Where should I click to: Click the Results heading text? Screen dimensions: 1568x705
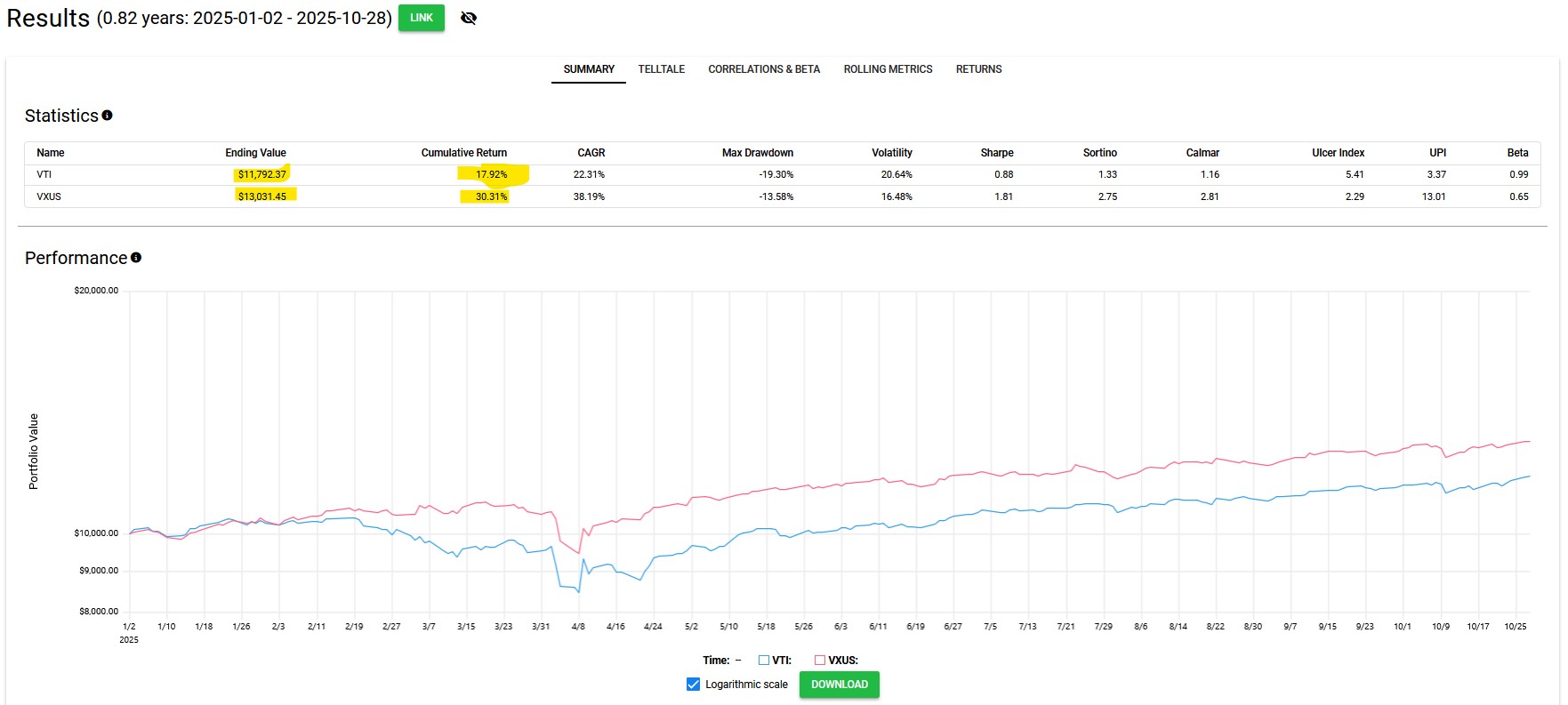[48, 18]
